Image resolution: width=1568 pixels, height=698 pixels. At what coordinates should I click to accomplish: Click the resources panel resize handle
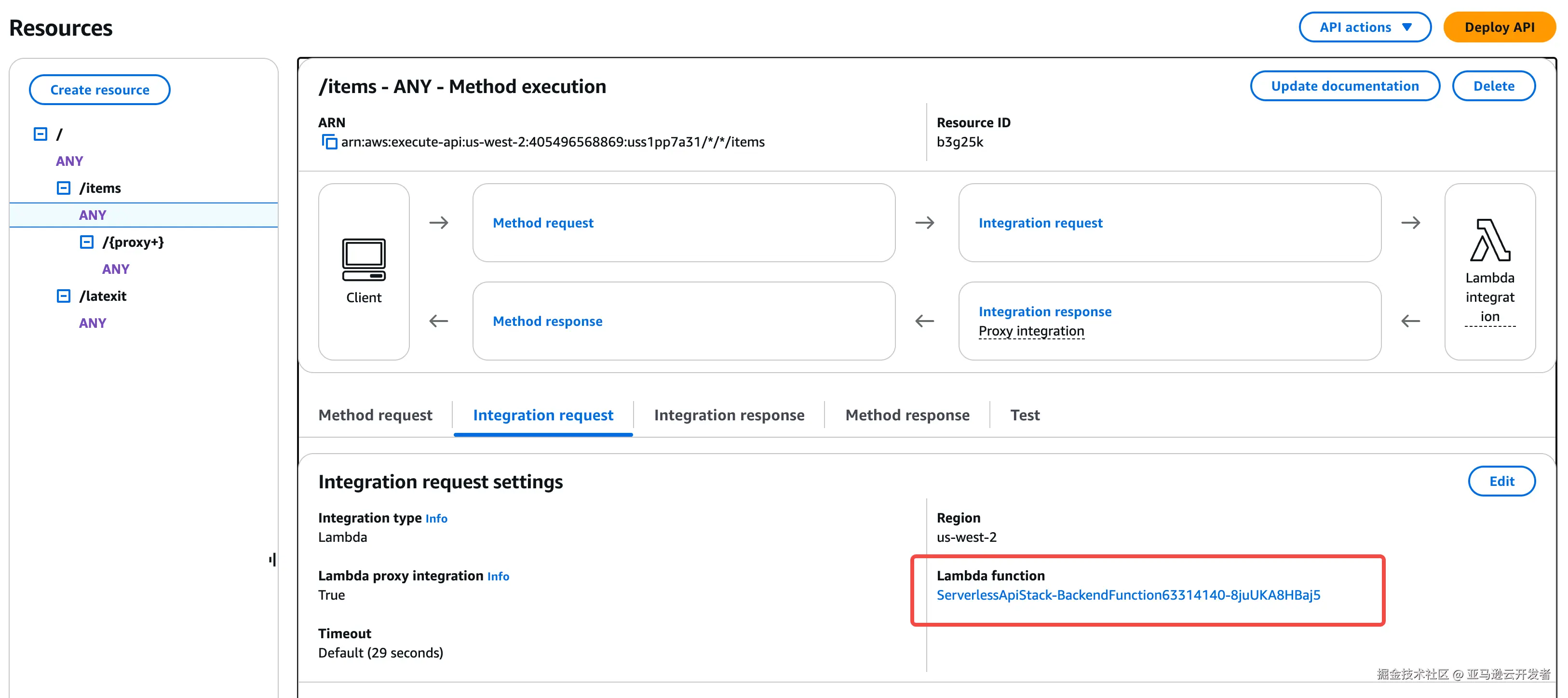tap(273, 559)
